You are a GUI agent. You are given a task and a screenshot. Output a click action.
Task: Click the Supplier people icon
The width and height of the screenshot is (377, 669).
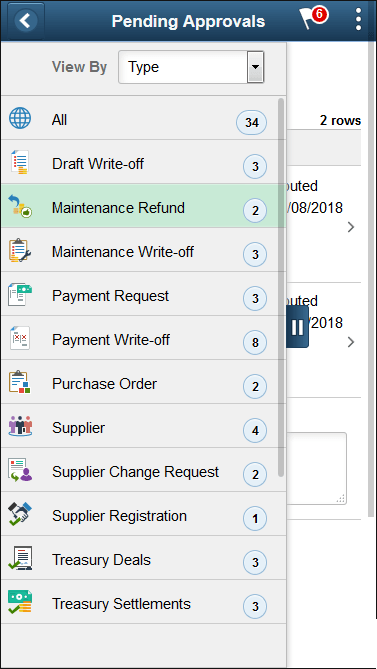click(20, 426)
